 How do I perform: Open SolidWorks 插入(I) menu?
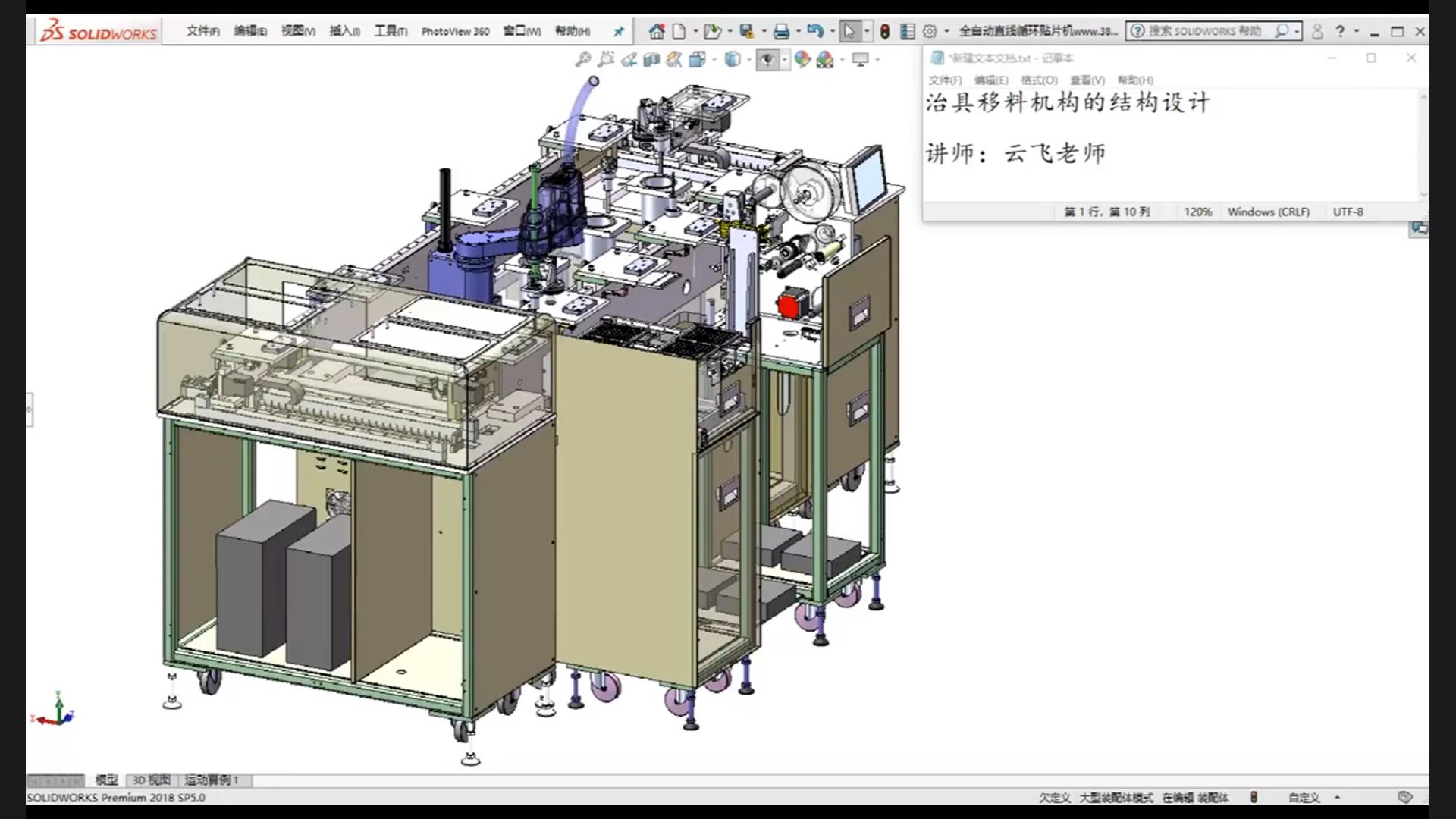(344, 31)
